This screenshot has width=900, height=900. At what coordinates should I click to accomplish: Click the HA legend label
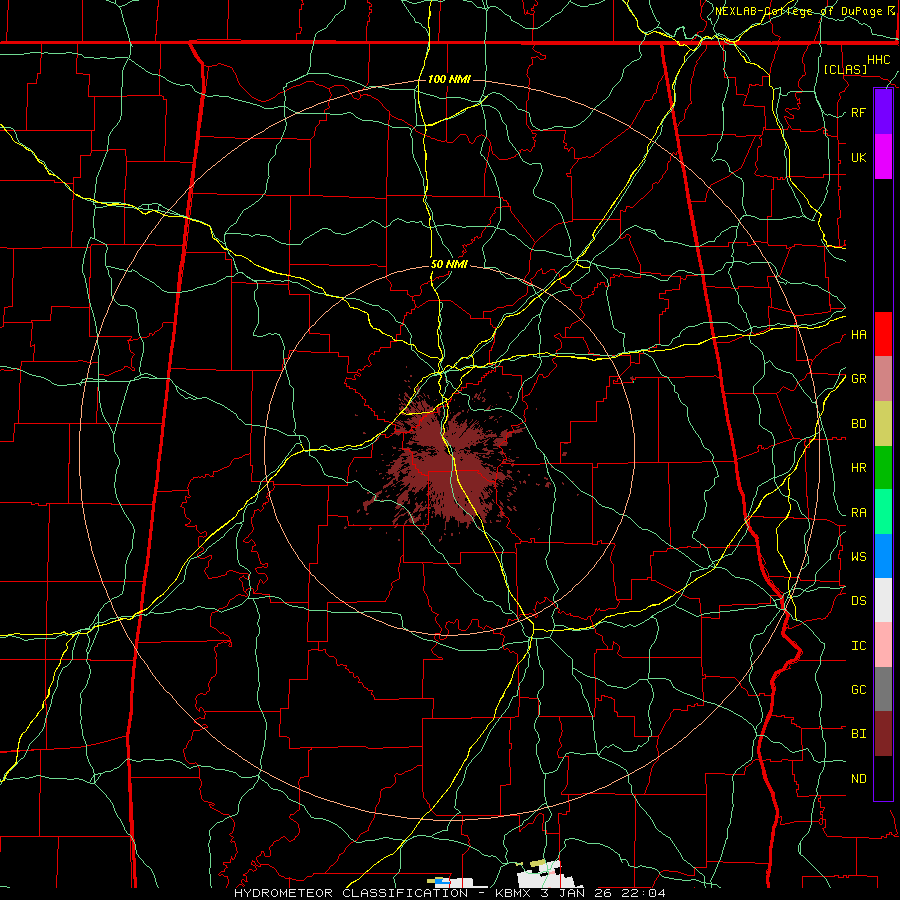[858, 335]
